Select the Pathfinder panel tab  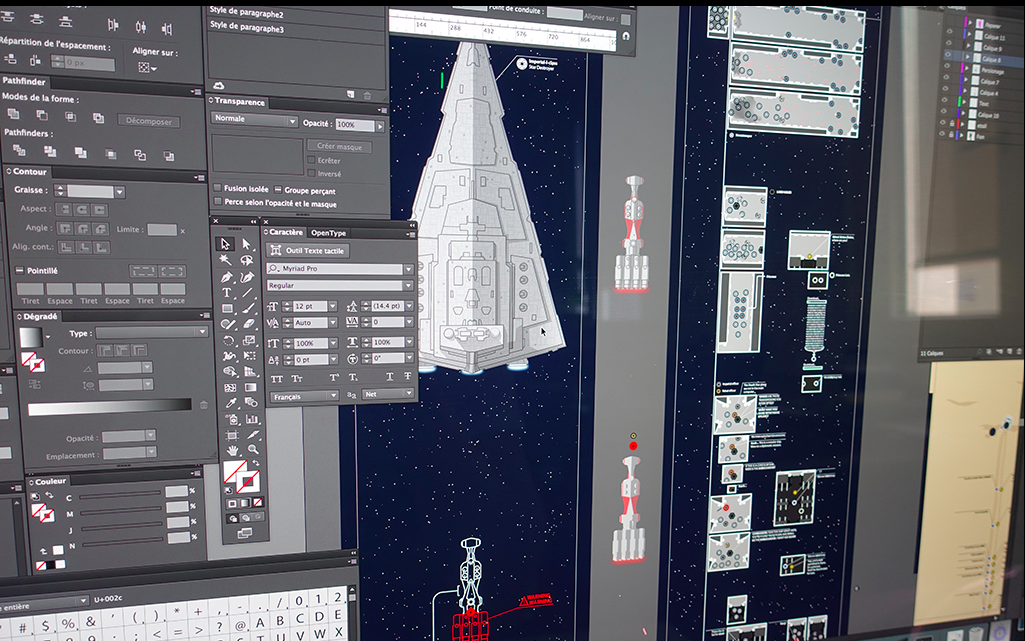[x=24, y=82]
